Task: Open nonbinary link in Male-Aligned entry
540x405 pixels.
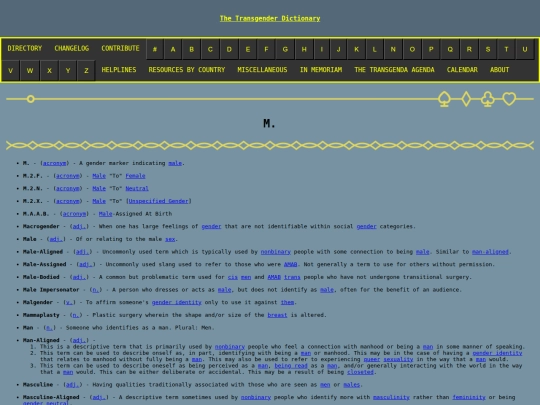Action: click(x=276, y=252)
